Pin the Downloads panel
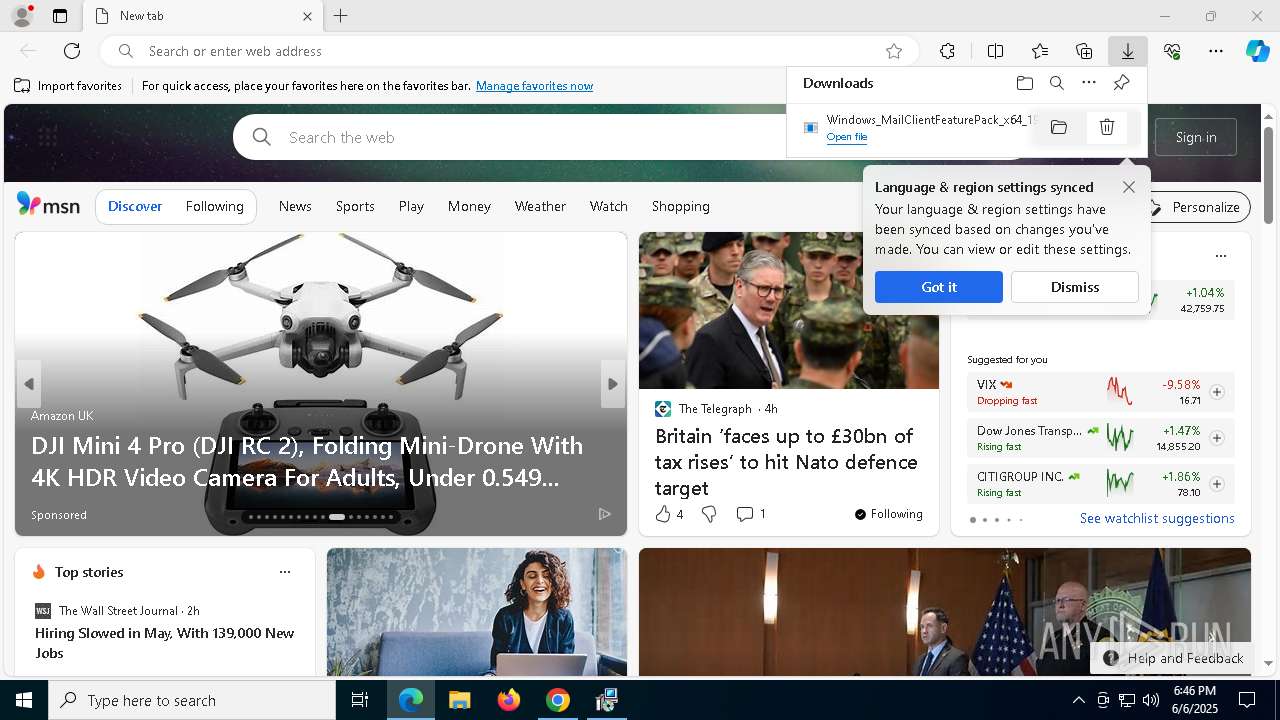The height and width of the screenshot is (720, 1280). coord(1121,83)
